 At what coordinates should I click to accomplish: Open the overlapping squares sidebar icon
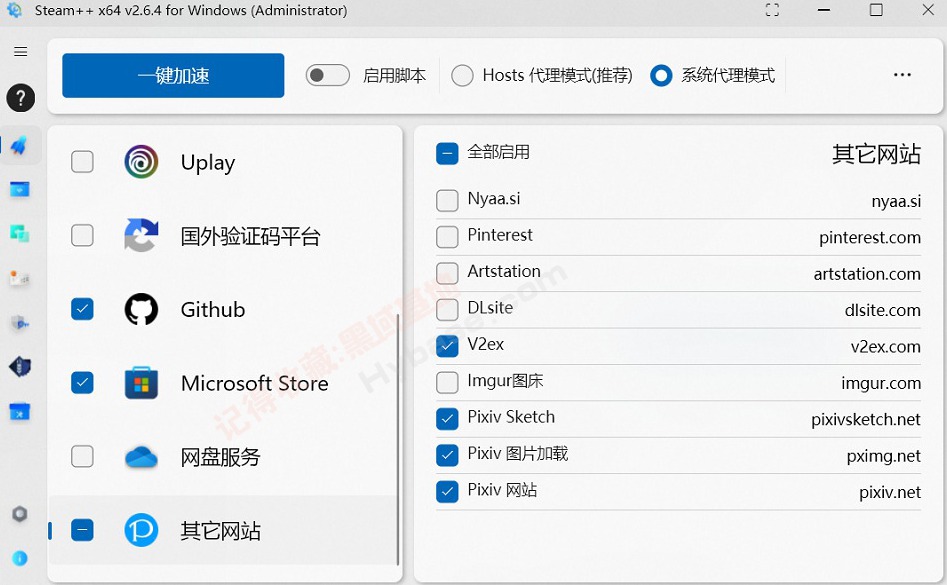click(19, 234)
